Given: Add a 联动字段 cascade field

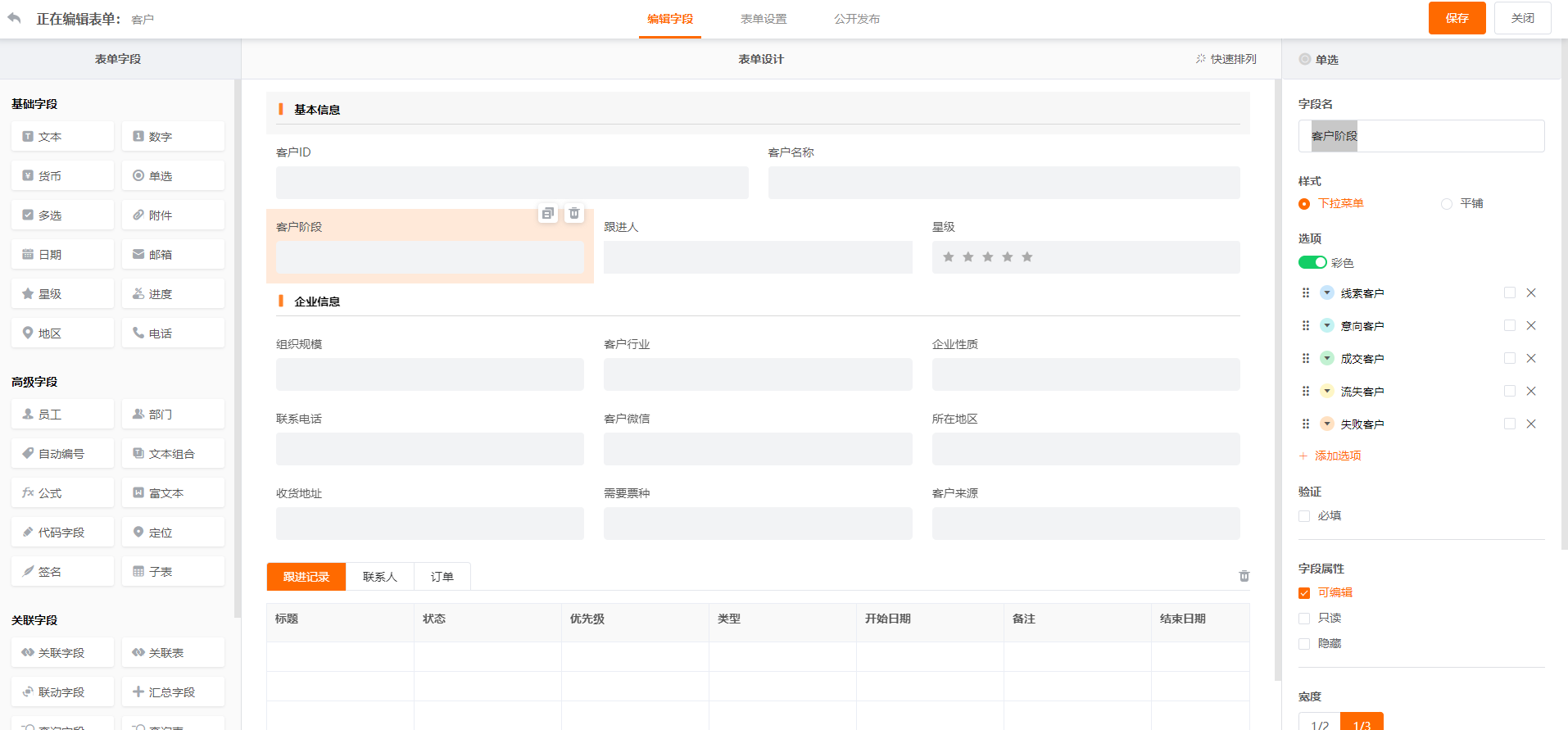Looking at the screenshot, I should (62, 691).
